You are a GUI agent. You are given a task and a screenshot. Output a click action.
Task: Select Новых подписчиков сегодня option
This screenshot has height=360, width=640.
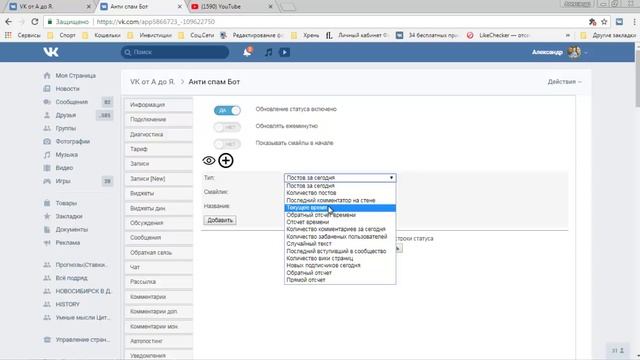click(x=340, y=265)
